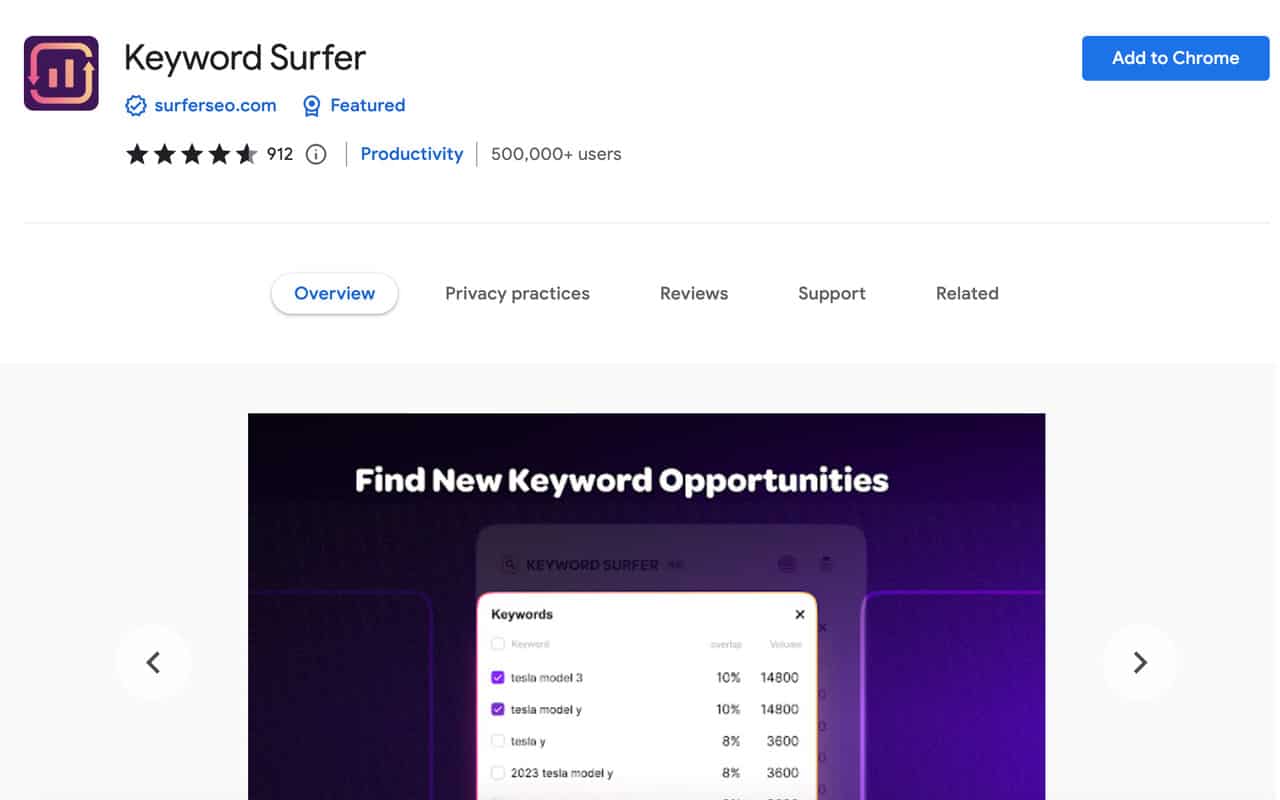The width and height of the screenshot is (1280, 800).
Task: Open the Reviews tab
Action: tap(694, 293)
